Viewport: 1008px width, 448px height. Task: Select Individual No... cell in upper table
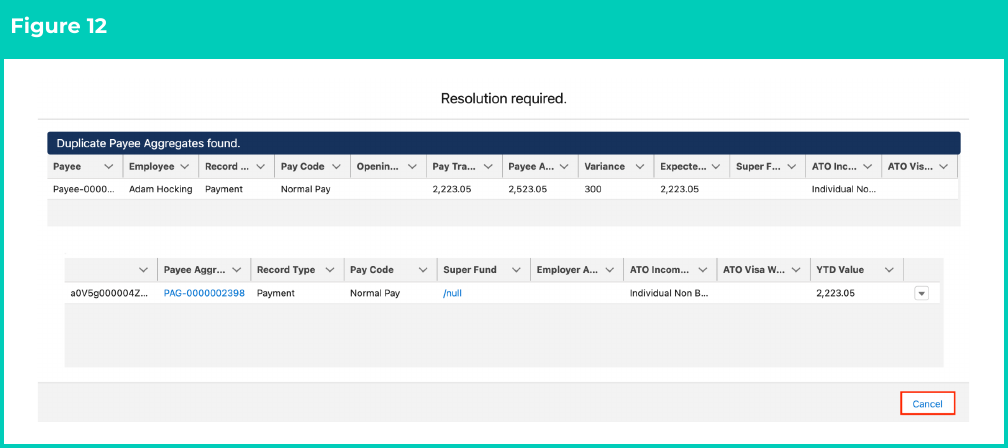coord(843,190)
